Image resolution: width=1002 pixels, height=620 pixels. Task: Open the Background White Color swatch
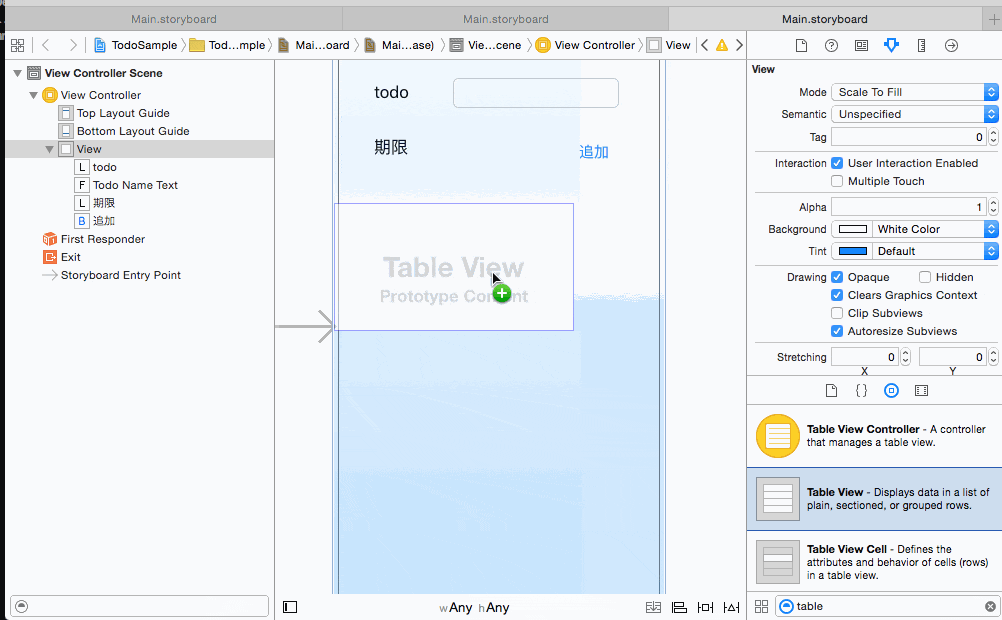pos(852,228)
